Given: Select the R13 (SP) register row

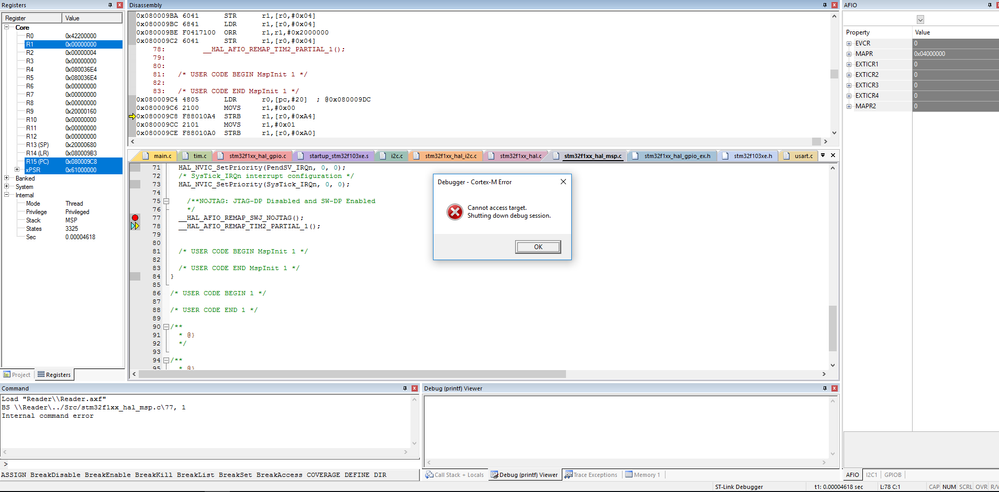Looking at the screenshot, I should 62,145.
